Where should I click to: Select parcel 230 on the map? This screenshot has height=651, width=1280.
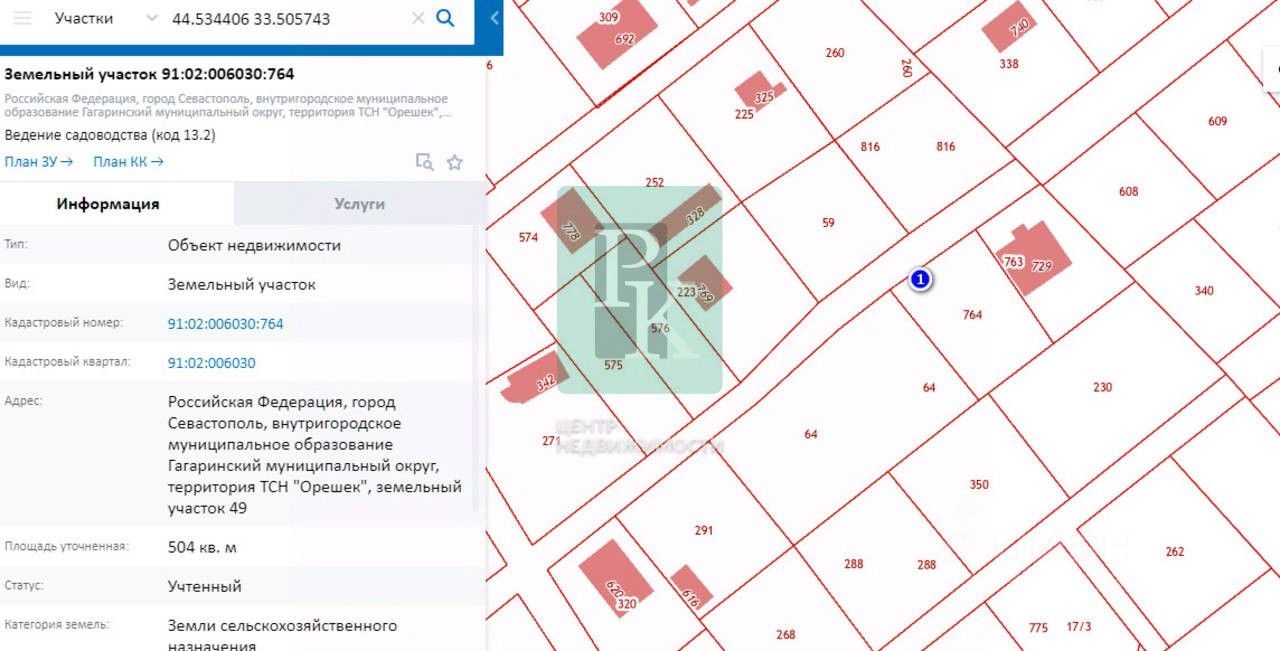tap(1102, 387)
